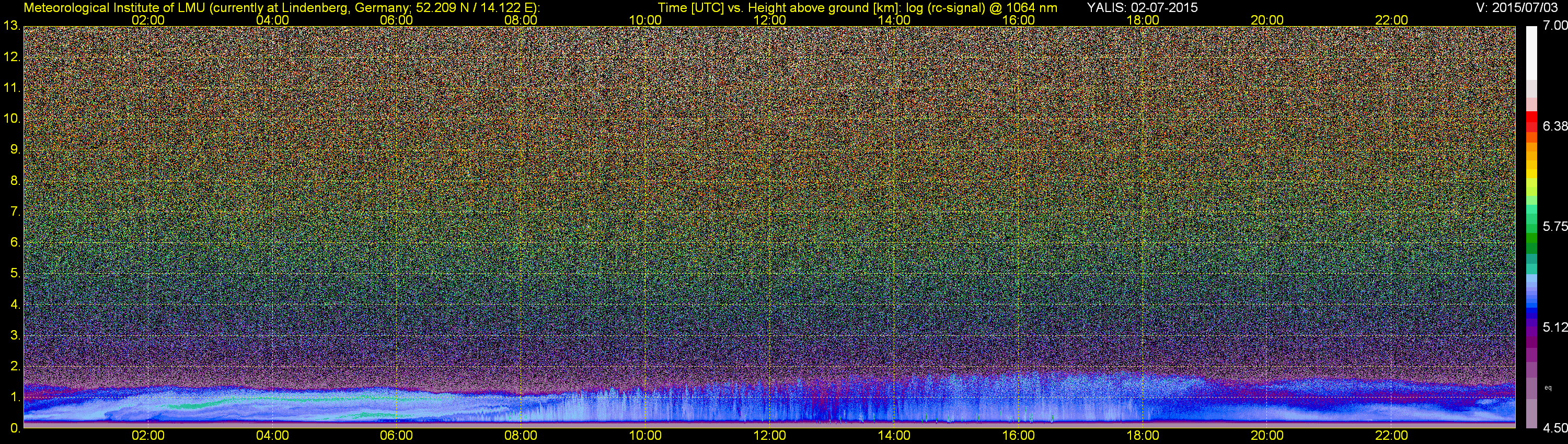Screen dimensions: 1568x444
Task: Click the height axis label 4
Action: point(15,304)
